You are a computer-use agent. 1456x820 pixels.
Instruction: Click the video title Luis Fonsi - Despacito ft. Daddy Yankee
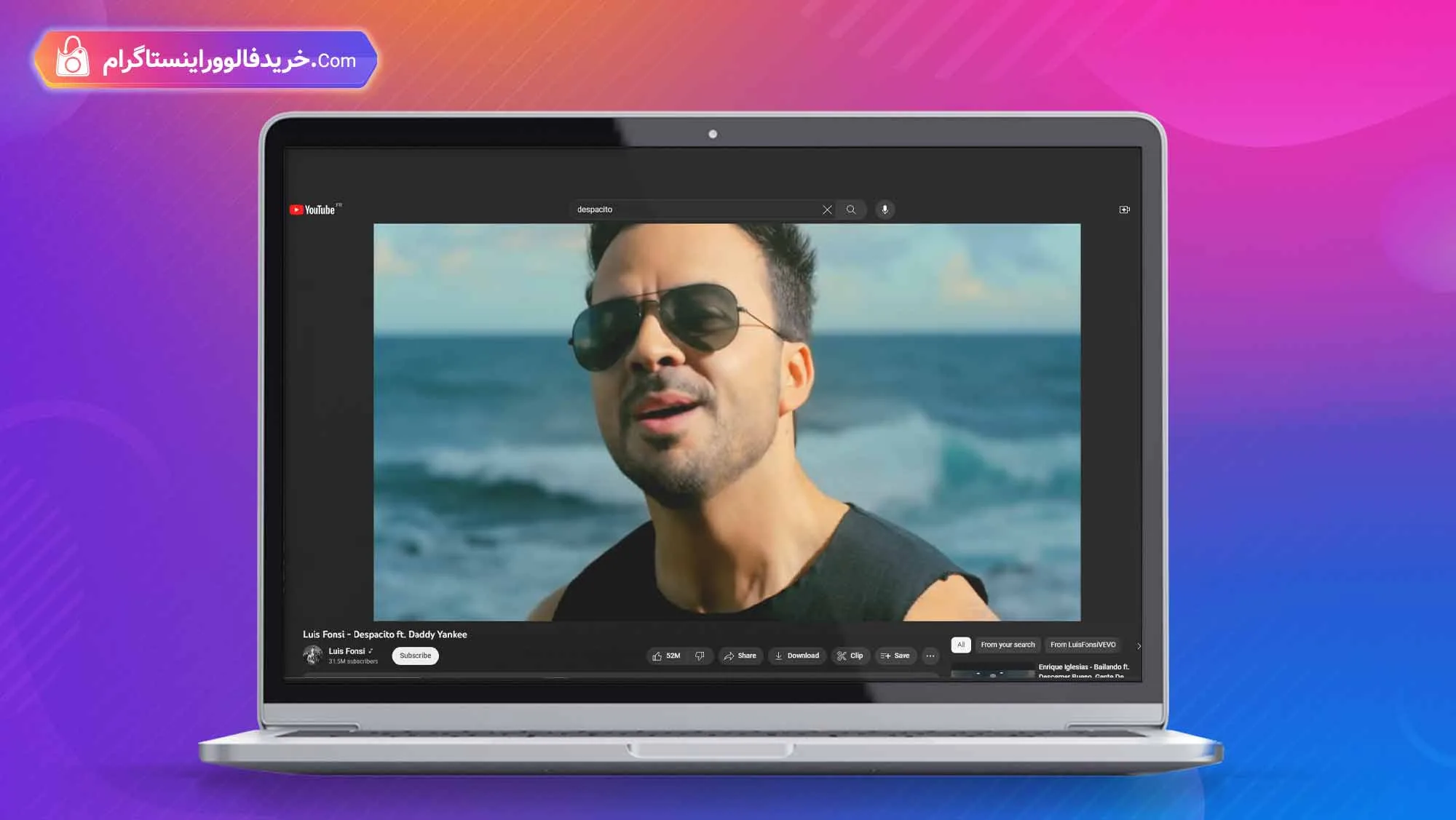pyautogui.click(x=384, y=634)
